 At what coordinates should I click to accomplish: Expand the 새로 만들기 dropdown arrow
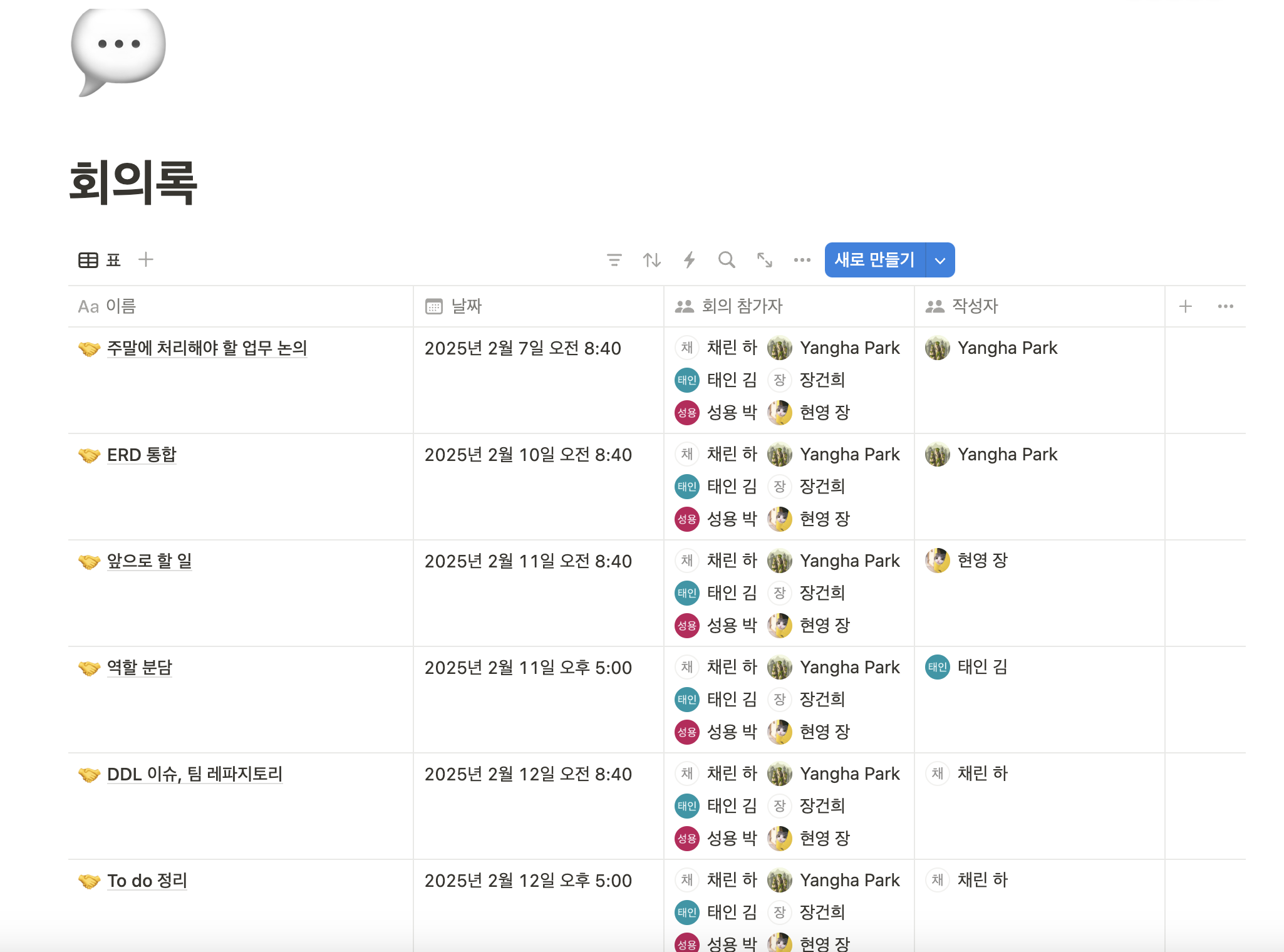(x=940, y=261)
